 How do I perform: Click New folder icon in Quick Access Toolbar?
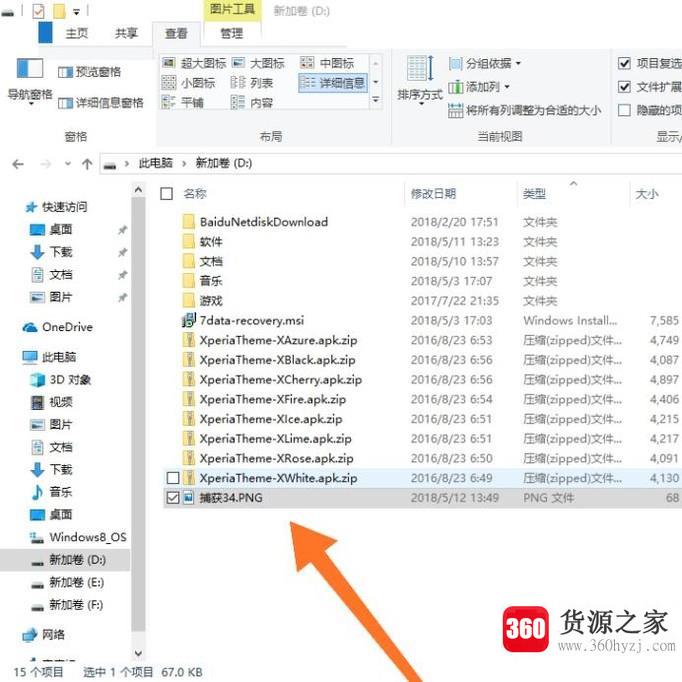(x=59, y=11)
